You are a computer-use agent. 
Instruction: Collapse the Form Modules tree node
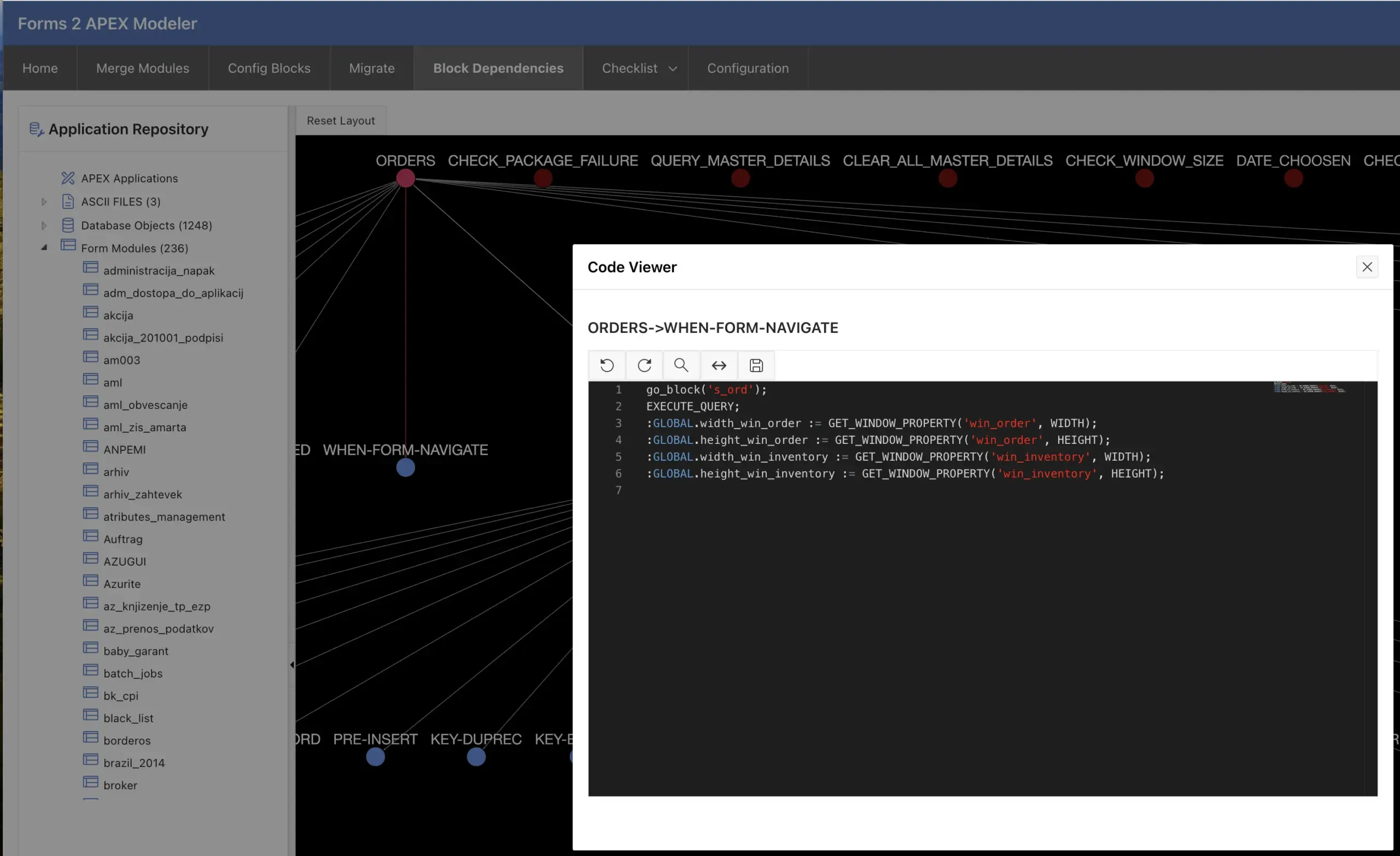44,248
